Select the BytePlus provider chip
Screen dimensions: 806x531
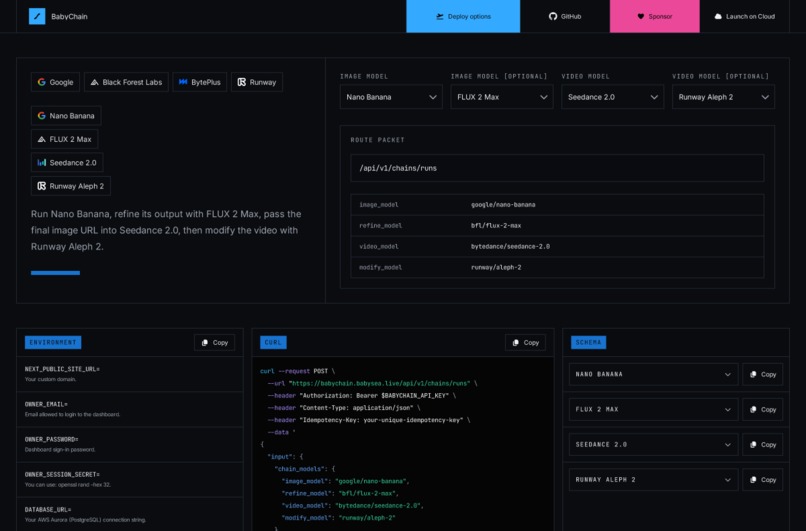tap(200, 82)
